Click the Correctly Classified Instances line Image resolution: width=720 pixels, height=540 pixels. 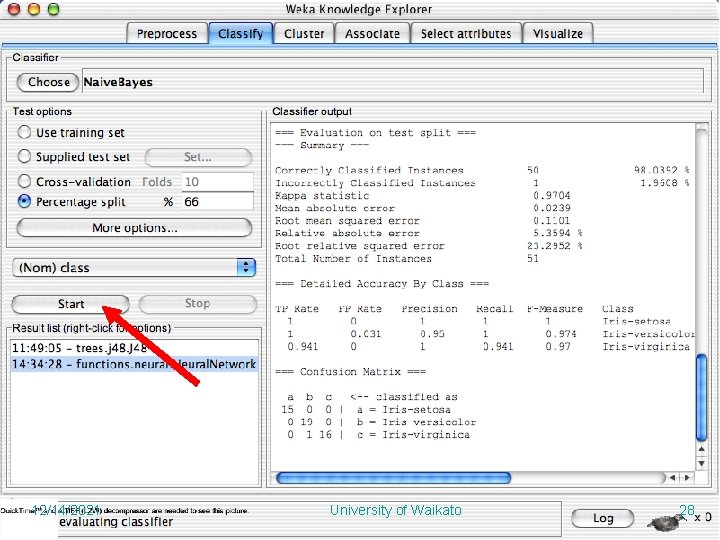(482, 170)
